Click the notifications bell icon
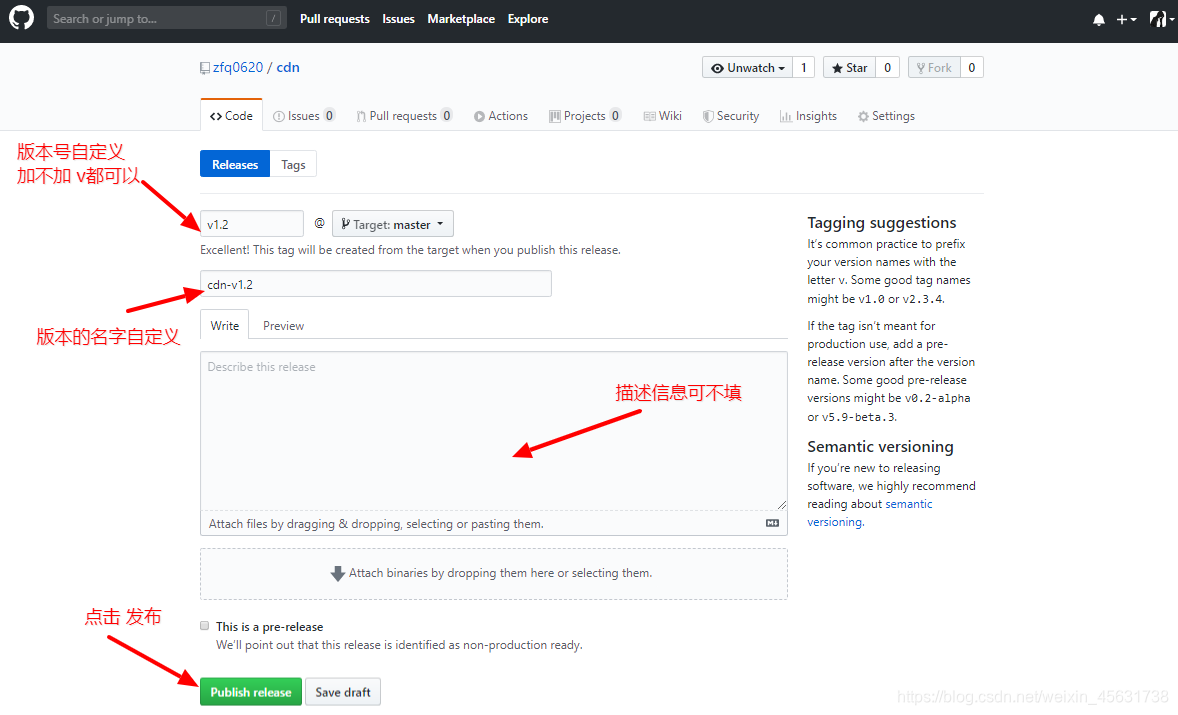This screenshot has height=715, width=1178. (x=1098, y=20)
